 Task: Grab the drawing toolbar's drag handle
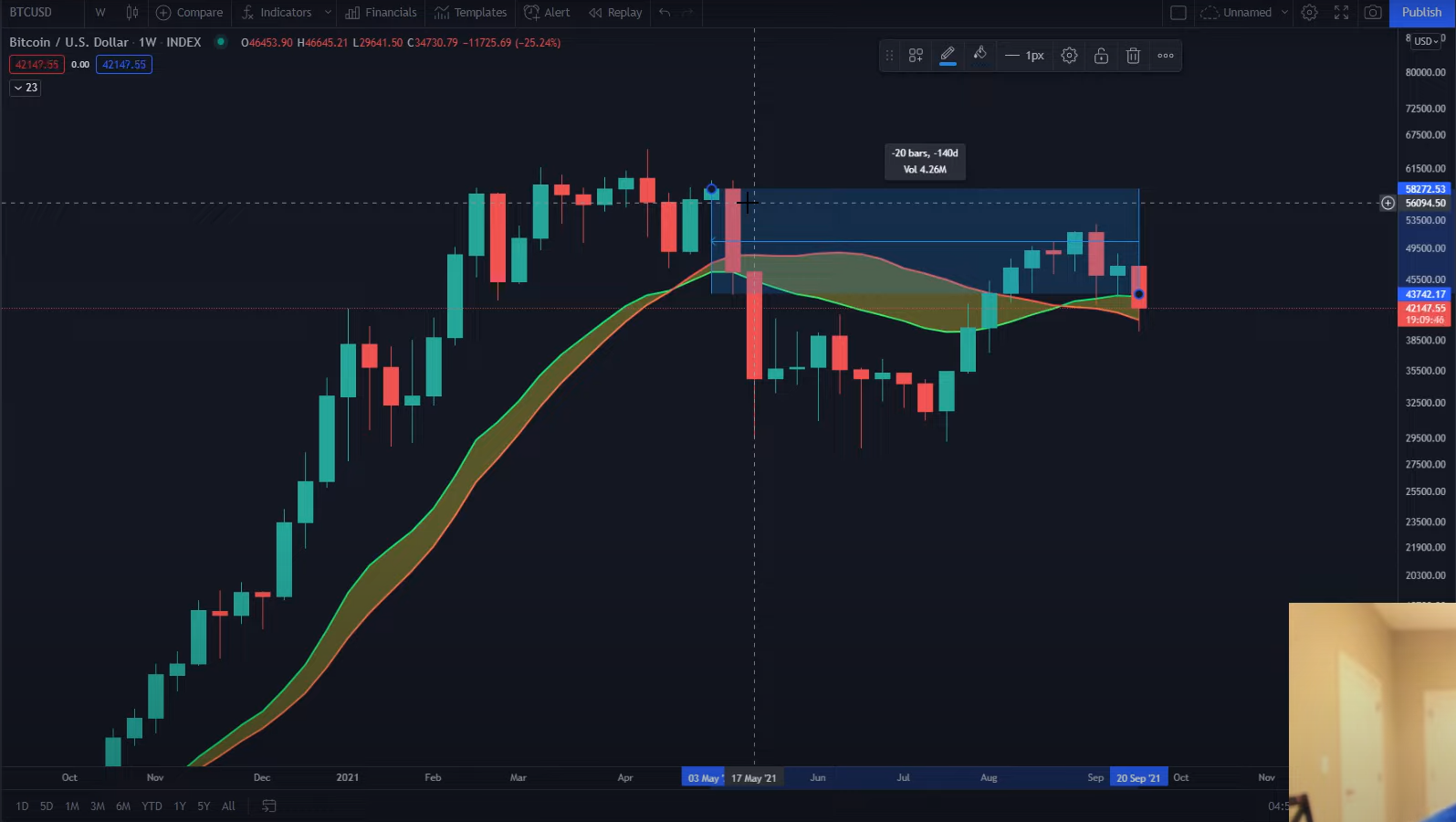889,56
